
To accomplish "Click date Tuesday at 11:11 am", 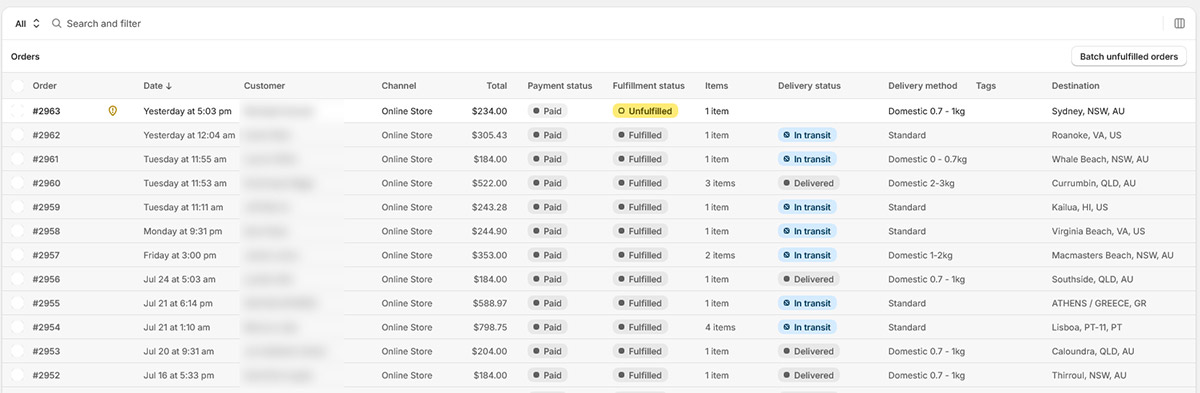I will [x=183, y=207].
